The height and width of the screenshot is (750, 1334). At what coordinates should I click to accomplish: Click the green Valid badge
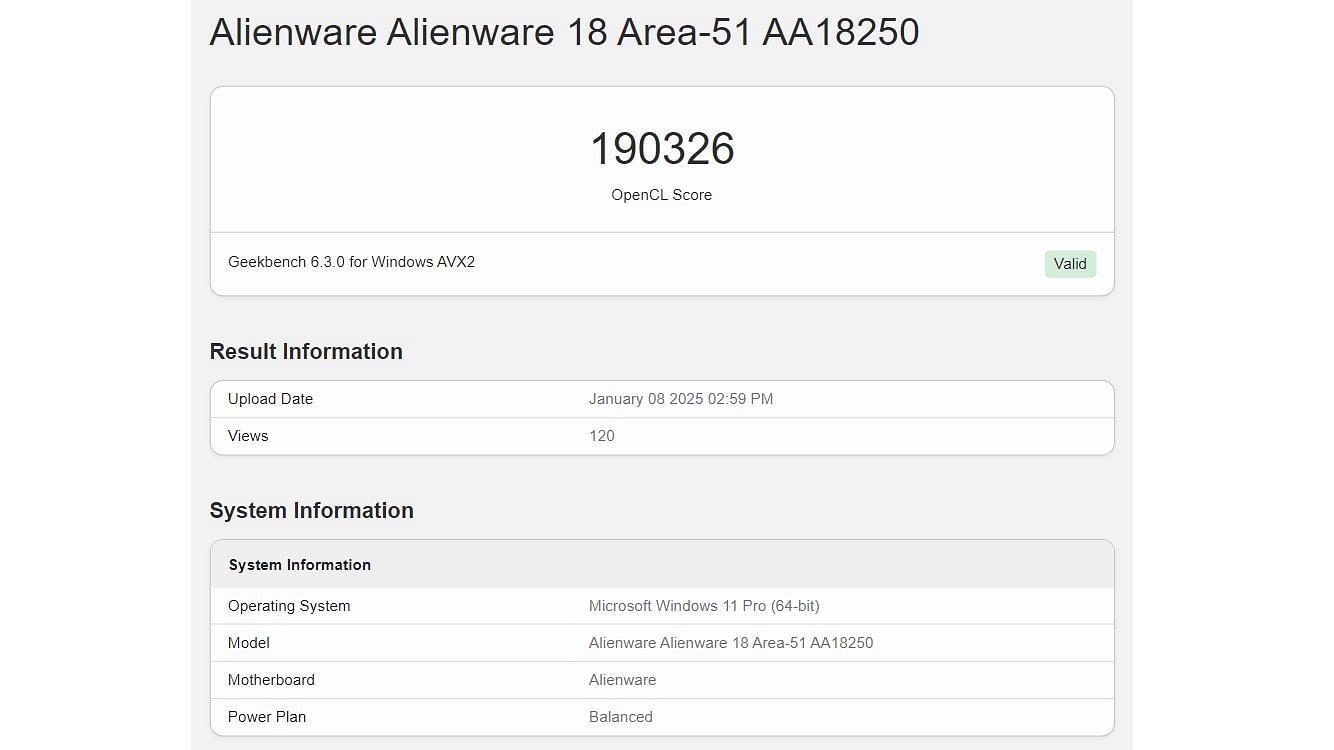[x=1070, y=264]
